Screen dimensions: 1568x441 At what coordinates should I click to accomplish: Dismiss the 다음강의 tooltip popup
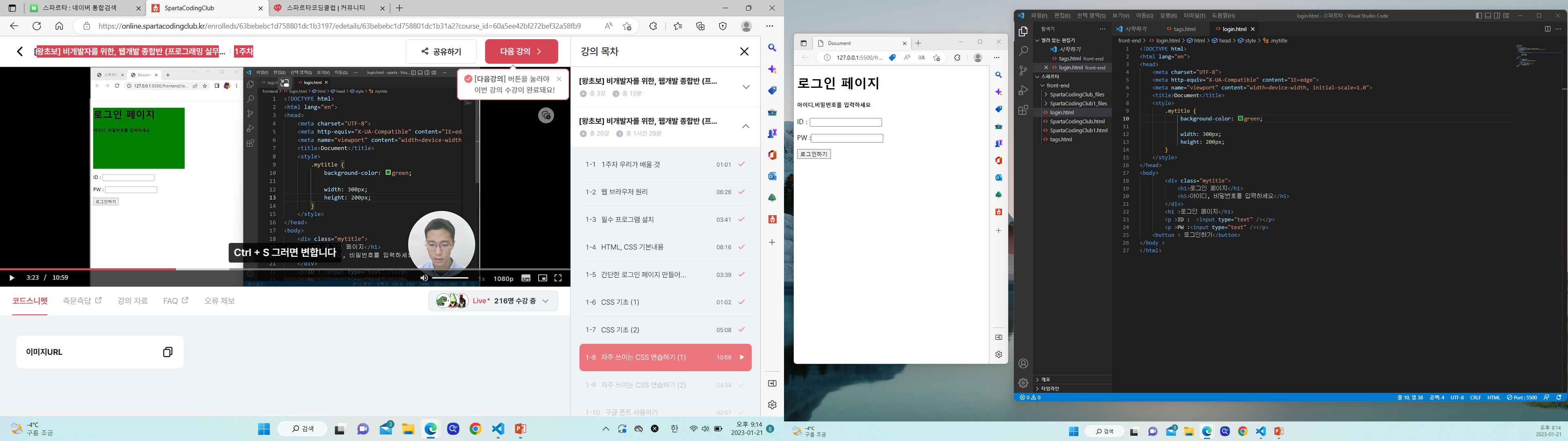click(x=559, y=78)
